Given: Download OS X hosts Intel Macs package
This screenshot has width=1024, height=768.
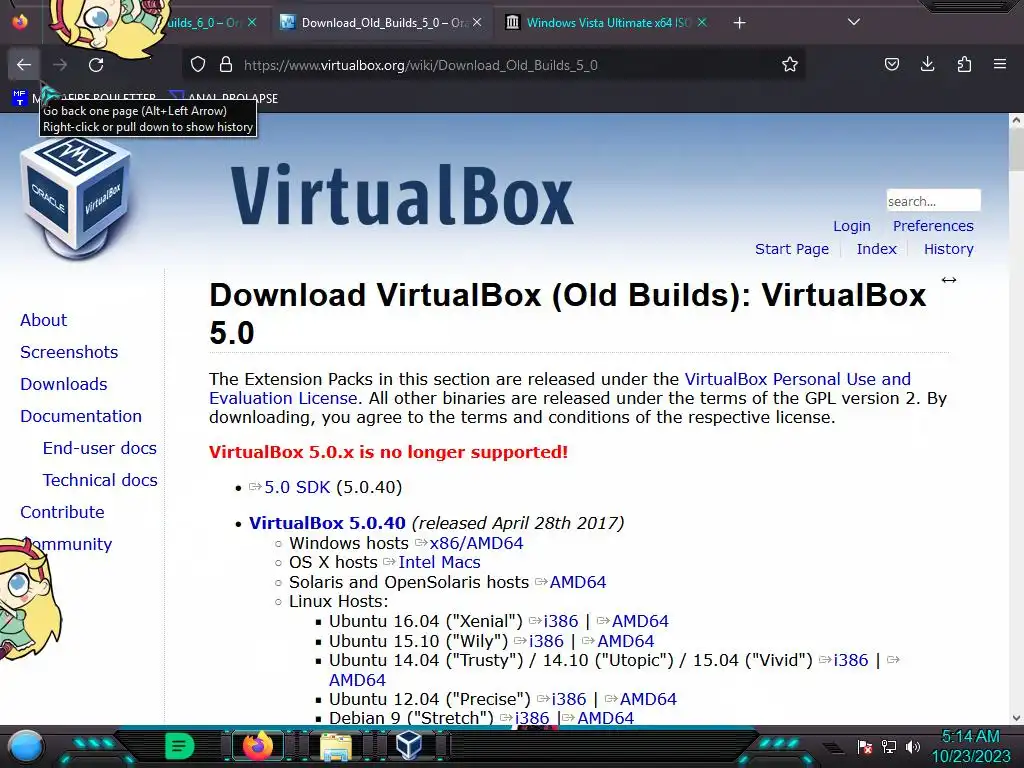Looking at the screenshot, I should coord(440,562).
